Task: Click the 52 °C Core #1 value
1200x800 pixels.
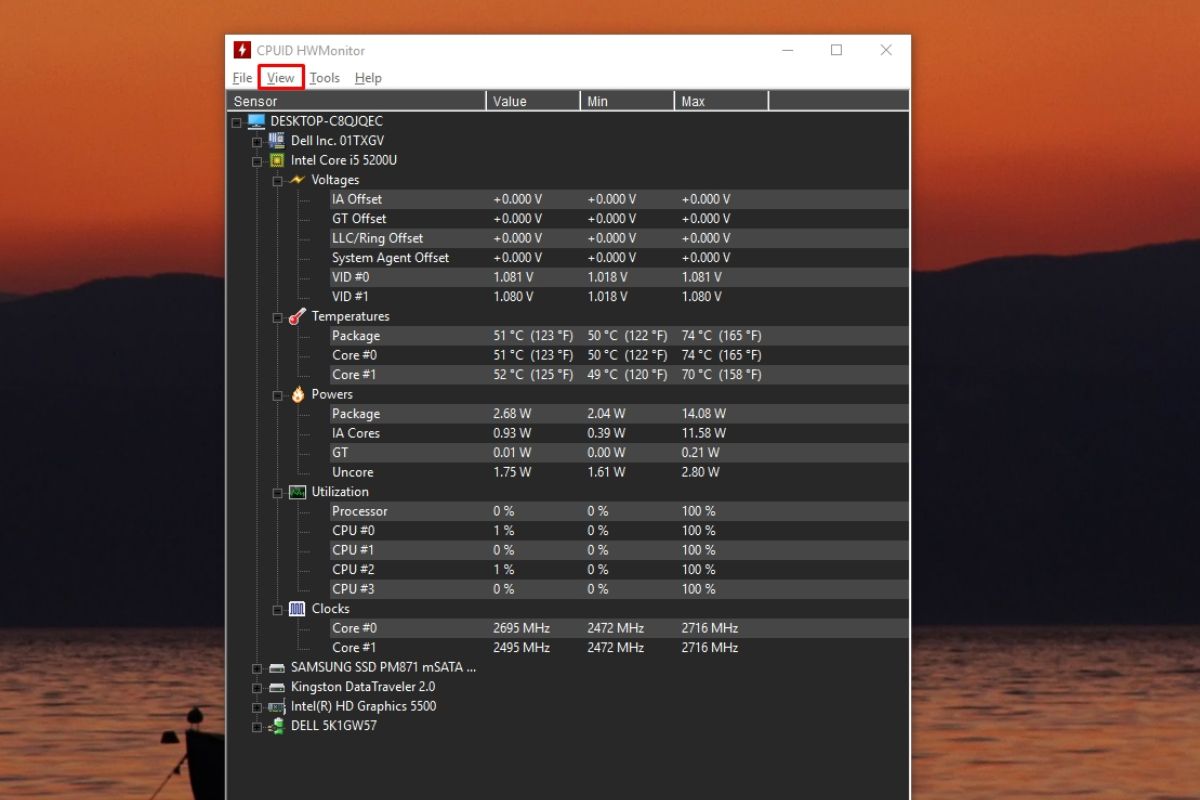Action: [533, 375]
